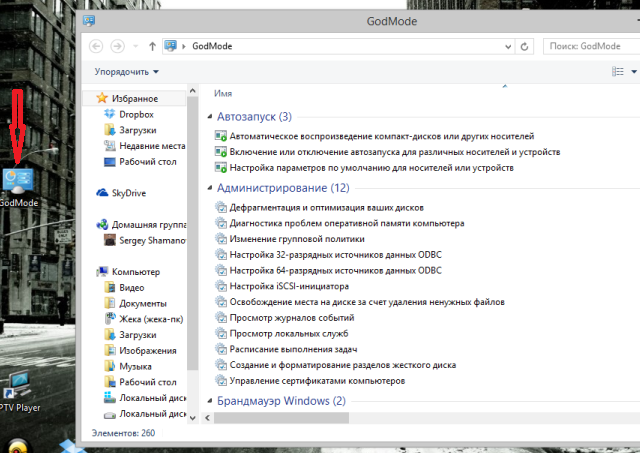The height and width of the screenshot is (453, 640).
Task: Click the Компьютер monitor icon
Action: pos(102,271)
